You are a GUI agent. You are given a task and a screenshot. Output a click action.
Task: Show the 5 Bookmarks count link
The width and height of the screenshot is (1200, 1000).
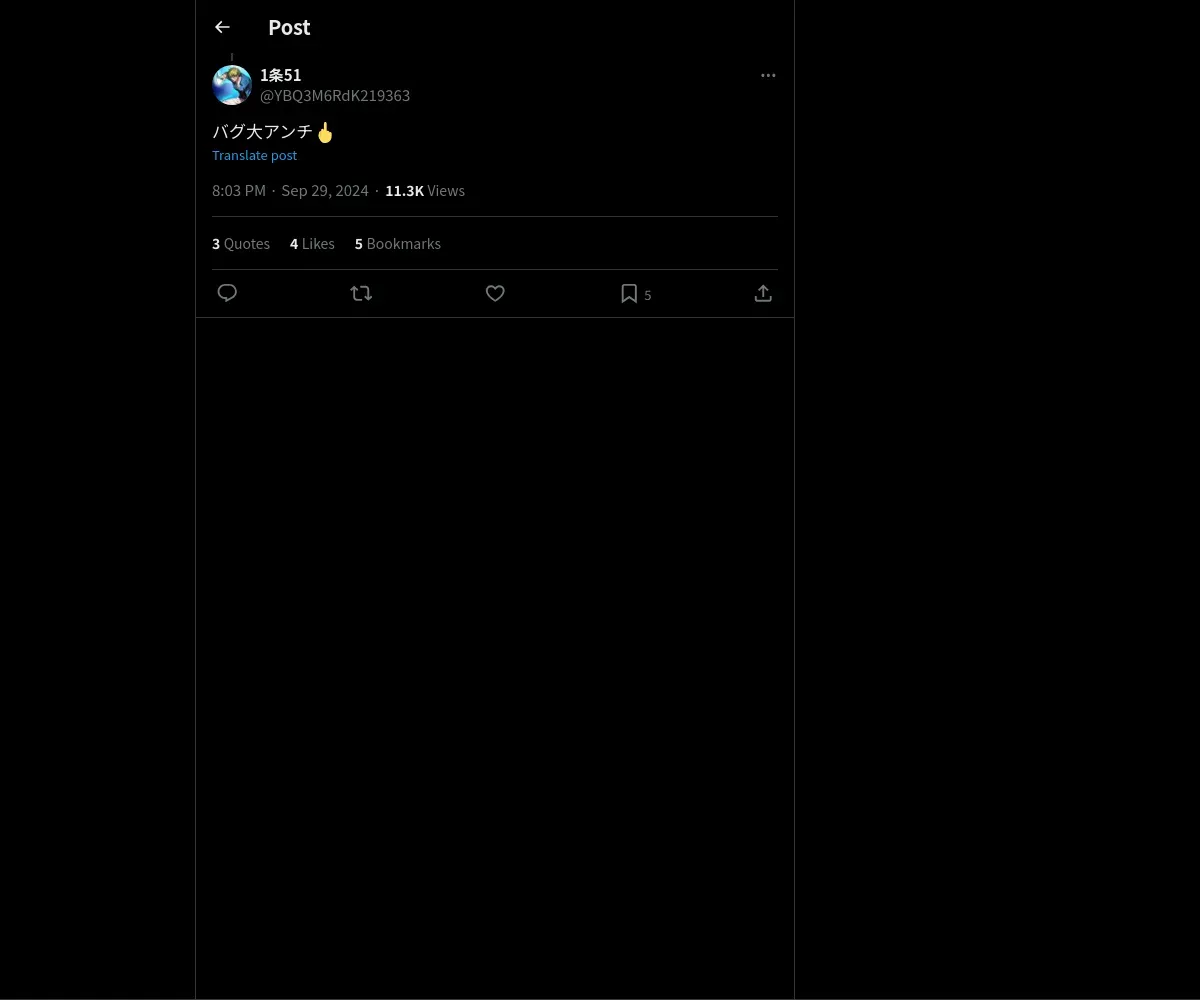coord(398,243)
